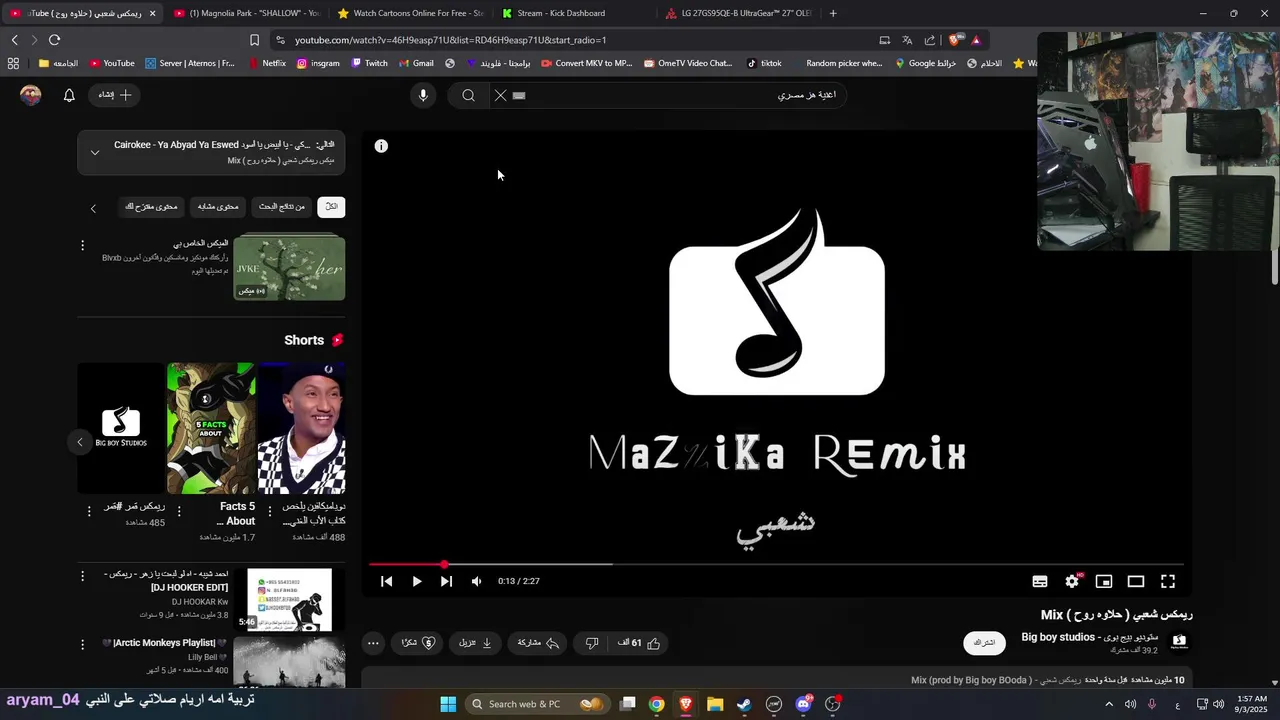The image size is (1280, 720).
Task: Select the 'محتوى مشابه' filter chip
Action: (218, 207)
